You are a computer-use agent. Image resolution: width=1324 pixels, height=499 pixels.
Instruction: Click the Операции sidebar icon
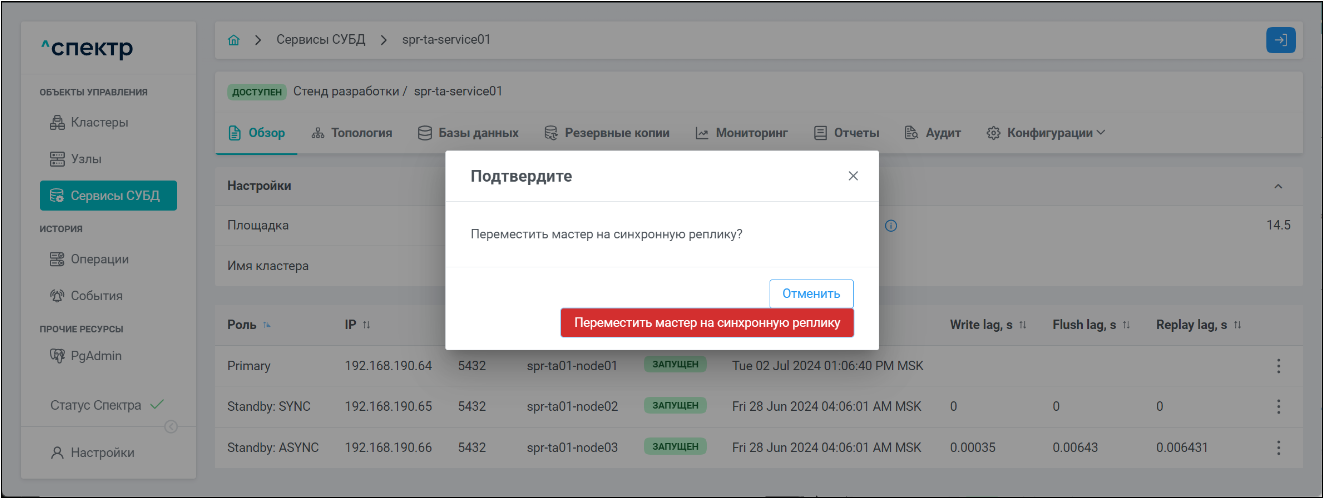click(57, 259)
